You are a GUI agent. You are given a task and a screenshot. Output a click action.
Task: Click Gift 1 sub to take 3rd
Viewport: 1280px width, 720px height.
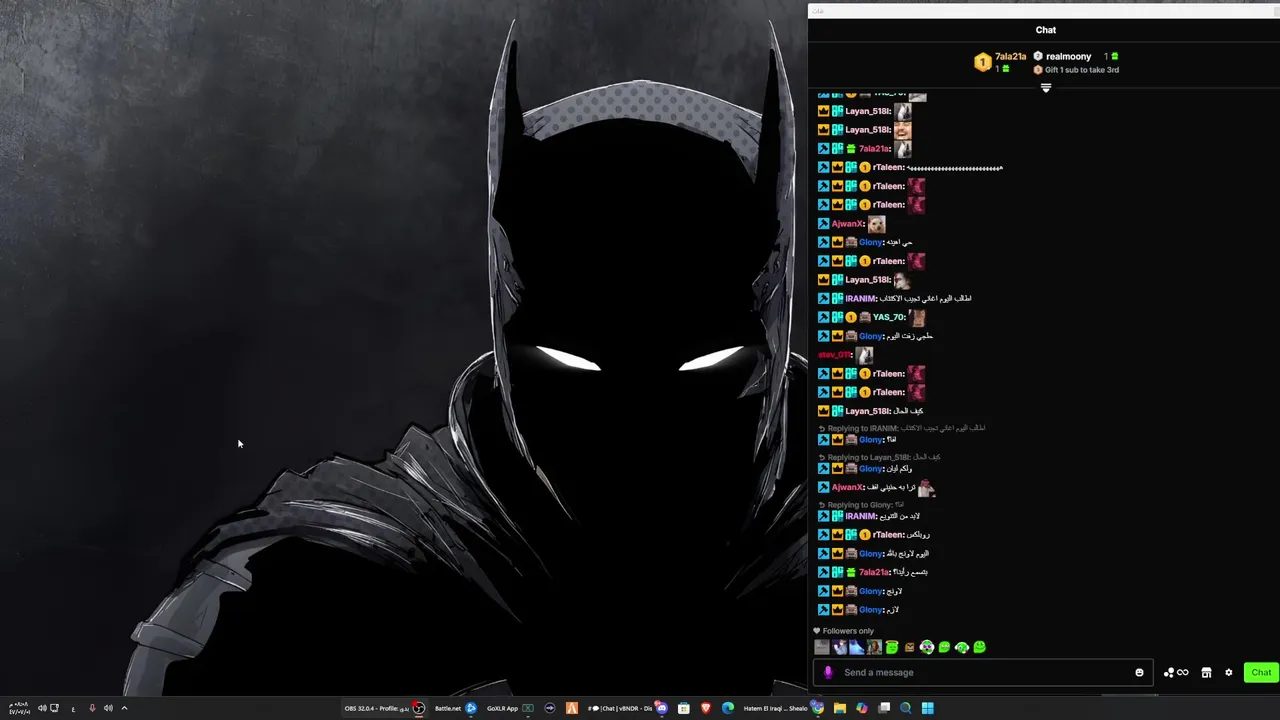[x=1081, y=70]
